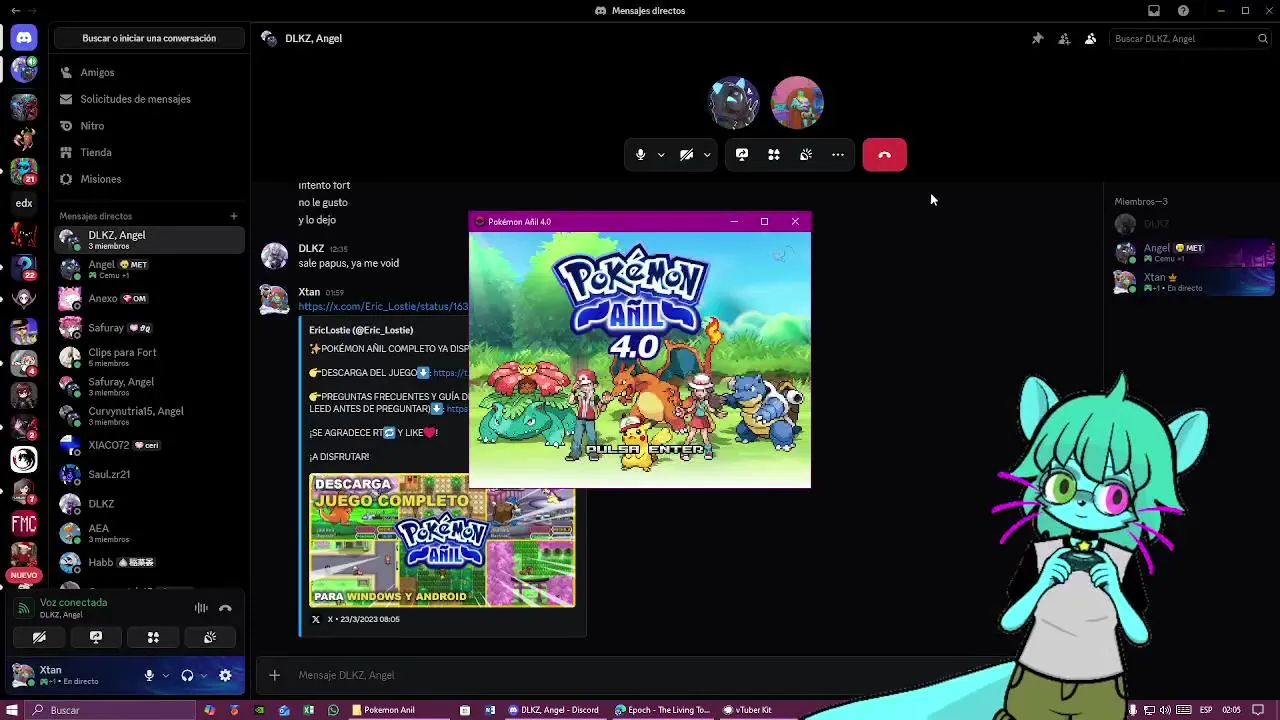1280x720 pixels.
Task: Open the Curvynutria15, Angel group chat
Action: click(x=149, y=416)
